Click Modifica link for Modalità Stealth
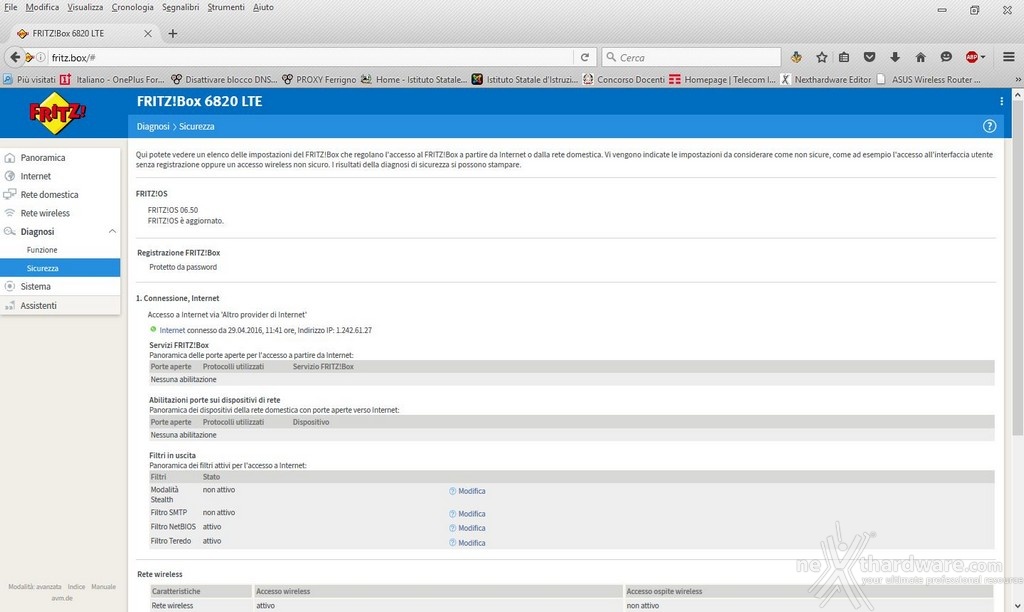The height and width of the screenshot is (612, 1024). [x=472, y=491]
